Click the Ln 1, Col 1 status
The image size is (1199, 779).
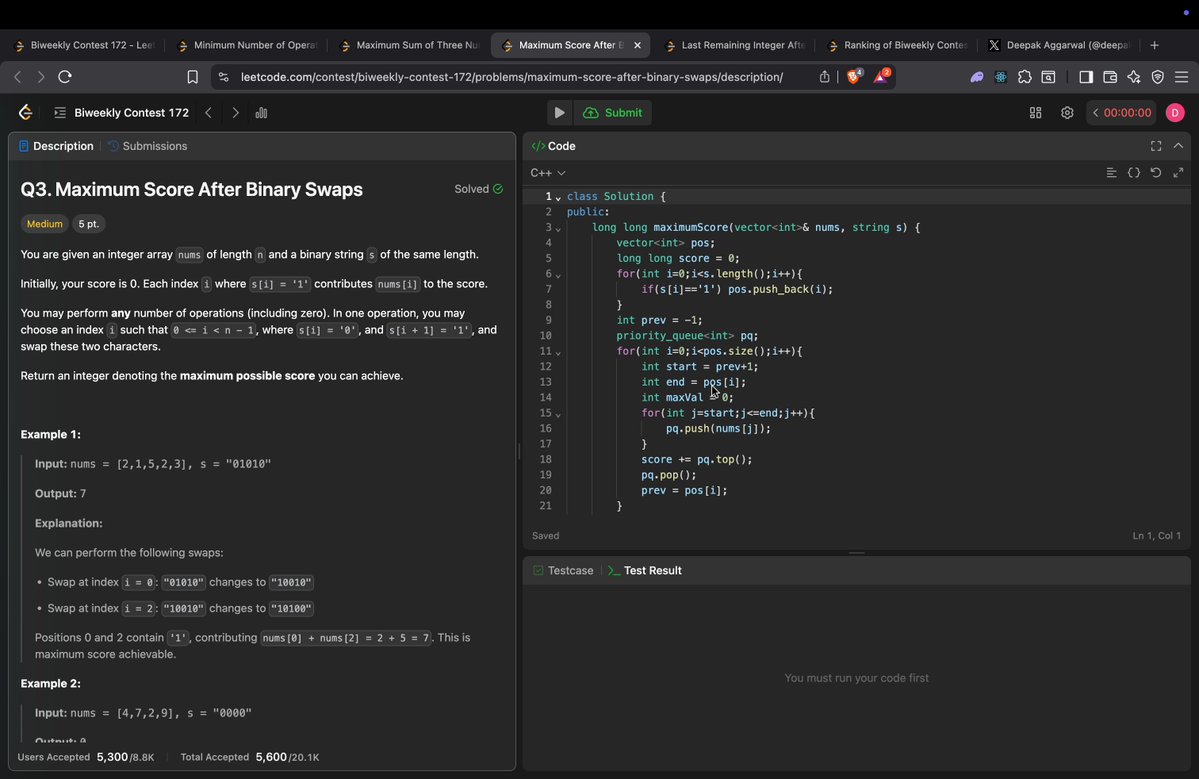[1156, 536]
